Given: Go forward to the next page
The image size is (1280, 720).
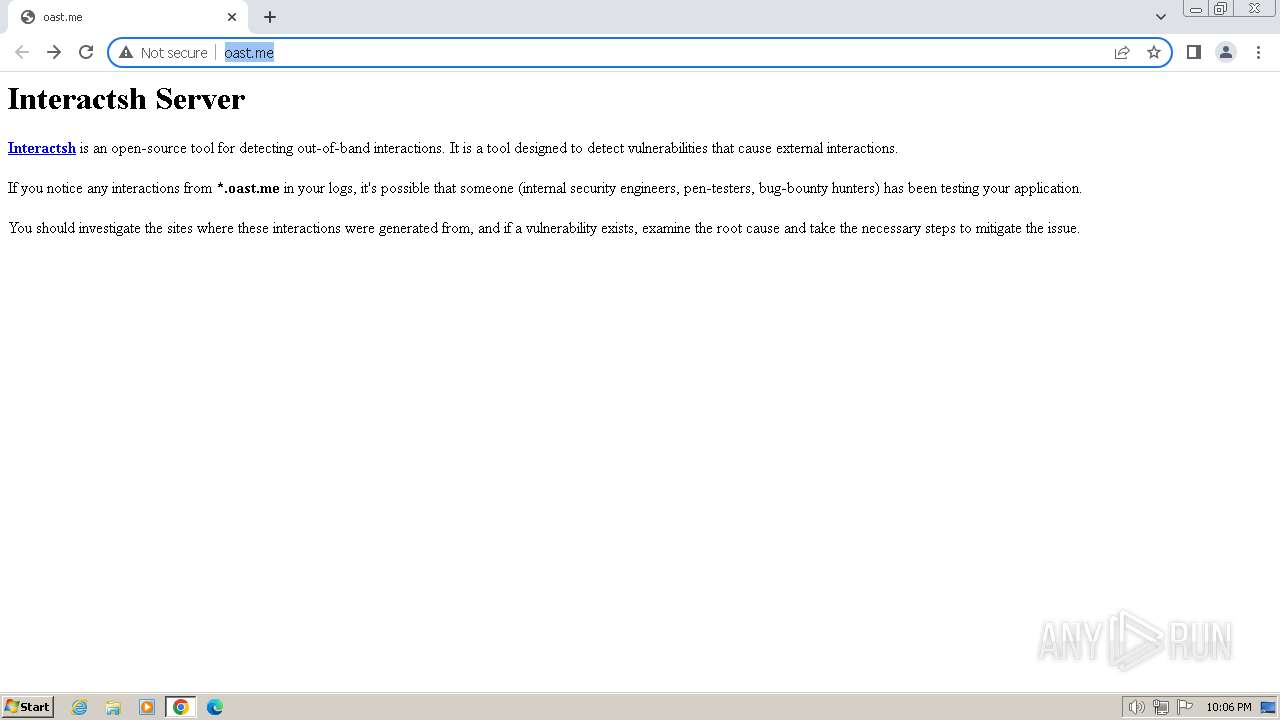Looking at the screenshot, I should tap(54, 52).
